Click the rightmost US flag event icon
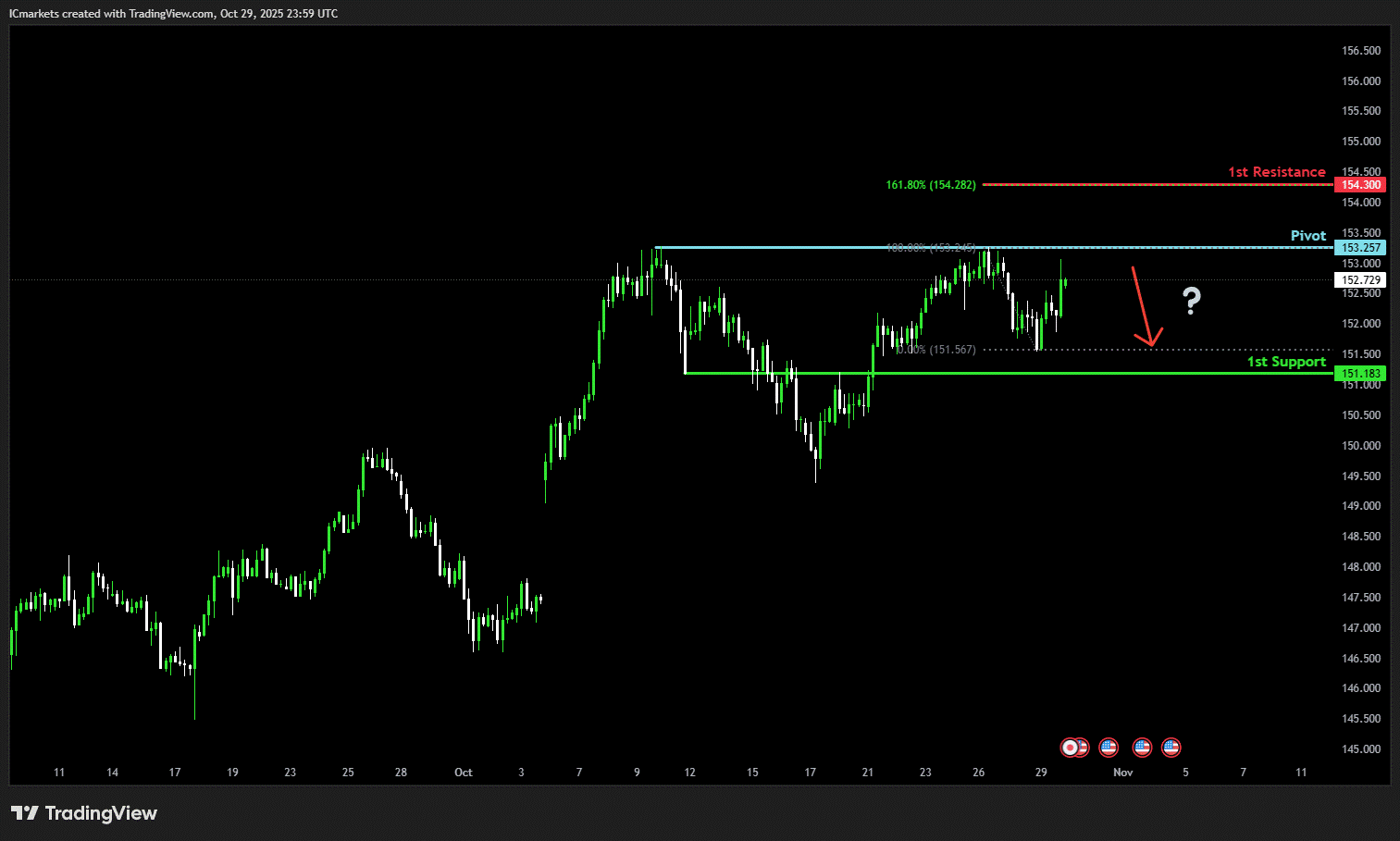1400x841 pixels. (1171, 748)
